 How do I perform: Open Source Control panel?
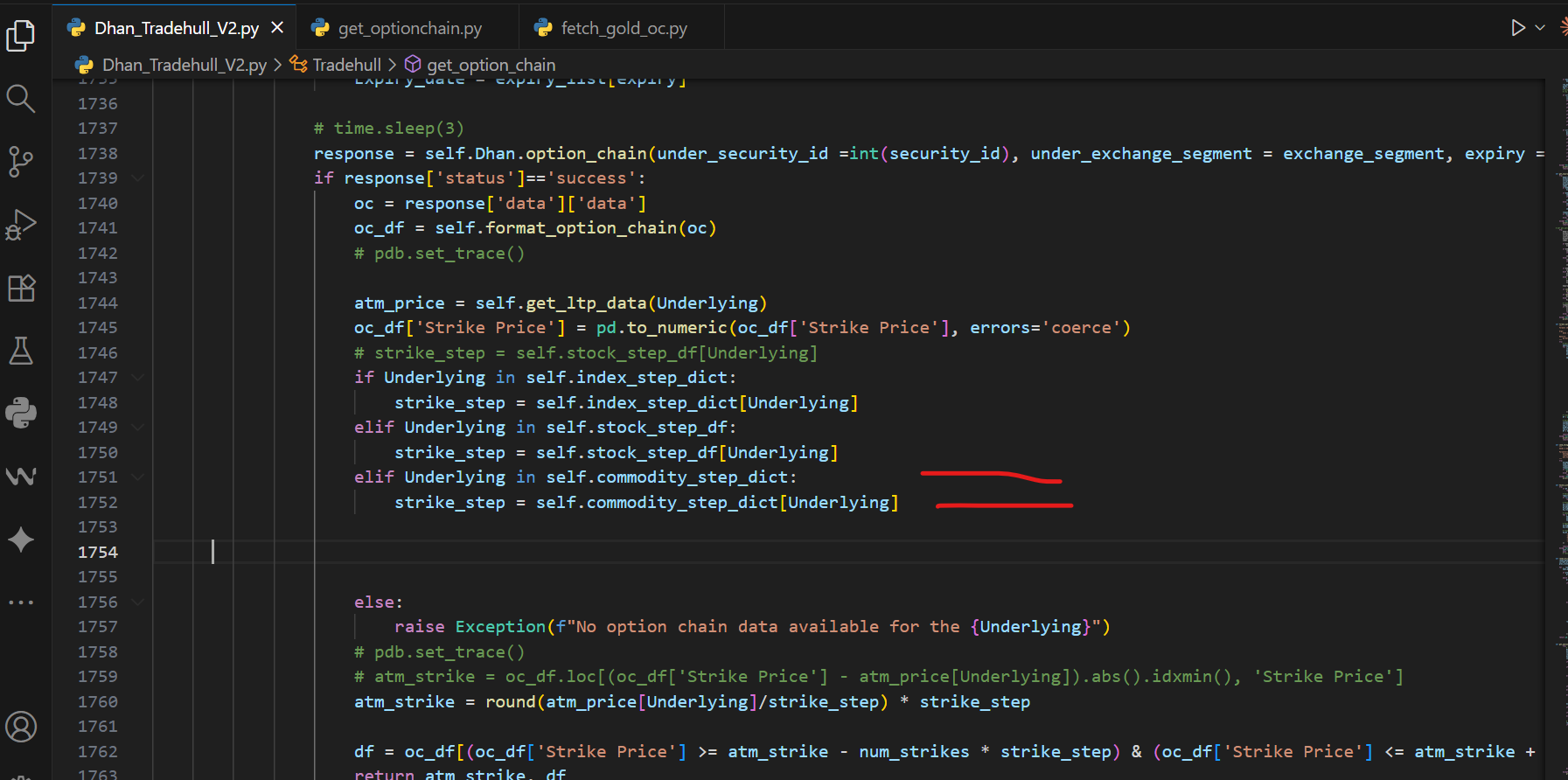[x=20, y=162]
